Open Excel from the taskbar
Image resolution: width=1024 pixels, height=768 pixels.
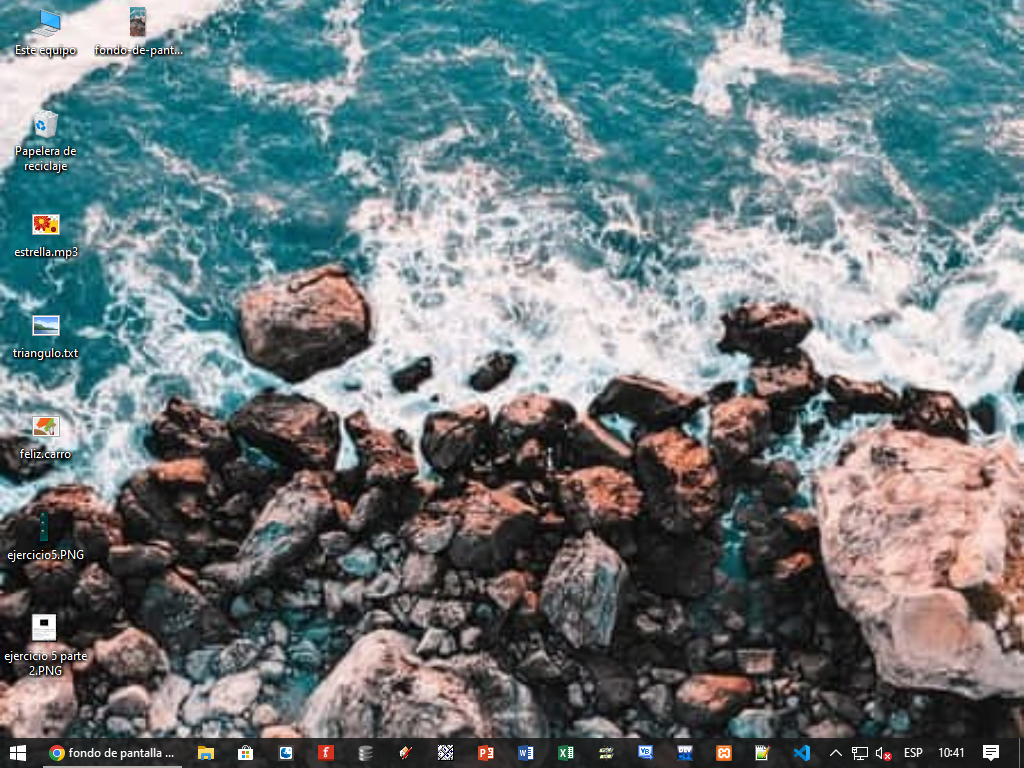[x=566, y=753]
